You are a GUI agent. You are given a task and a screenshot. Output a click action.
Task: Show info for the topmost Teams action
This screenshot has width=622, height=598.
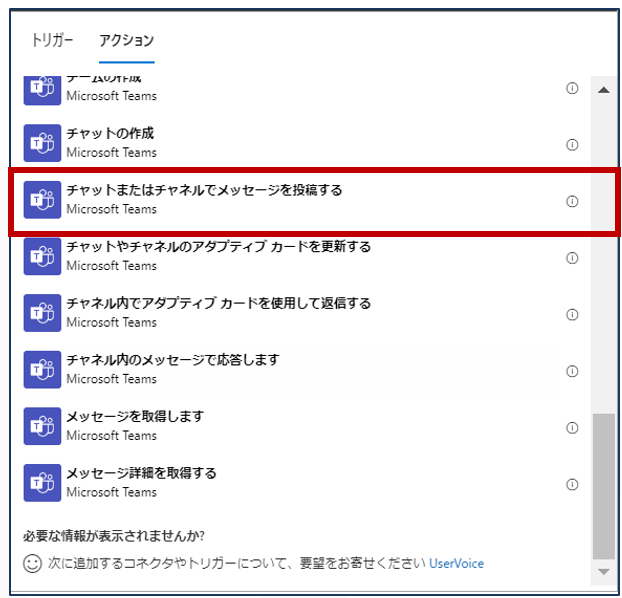point(572,88)
